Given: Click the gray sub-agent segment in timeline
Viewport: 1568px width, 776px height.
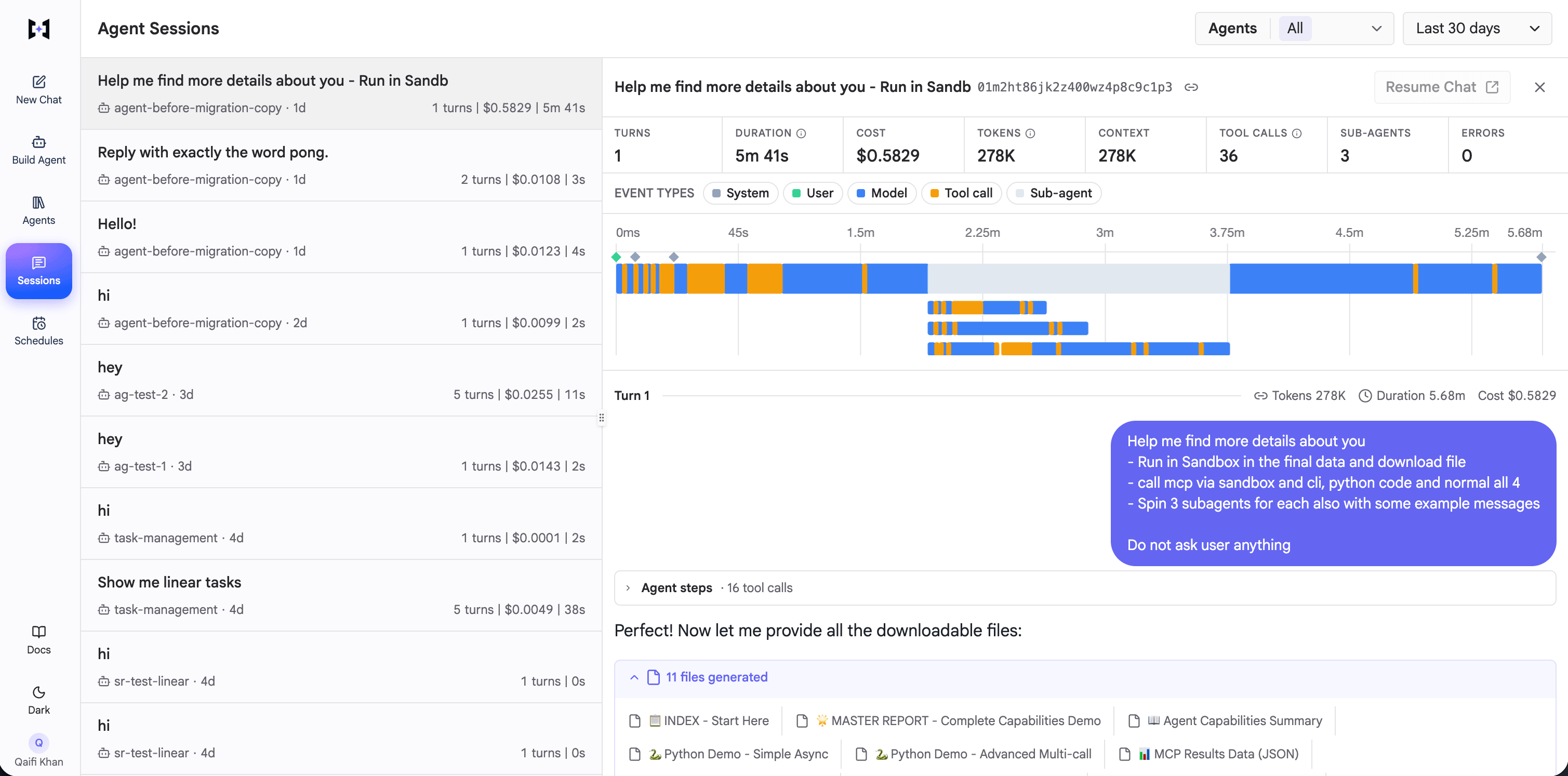Looking at the screenshot, I should 1079,279.
